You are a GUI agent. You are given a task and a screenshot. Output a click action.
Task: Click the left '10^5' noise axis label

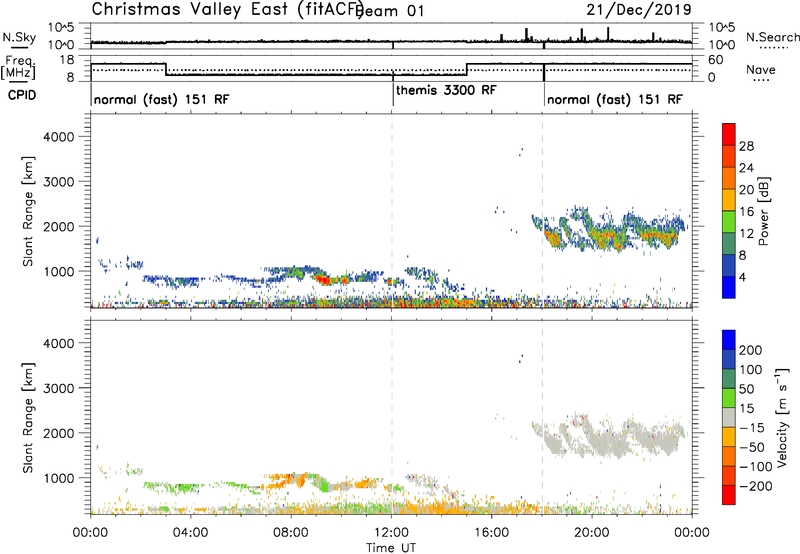61,28
